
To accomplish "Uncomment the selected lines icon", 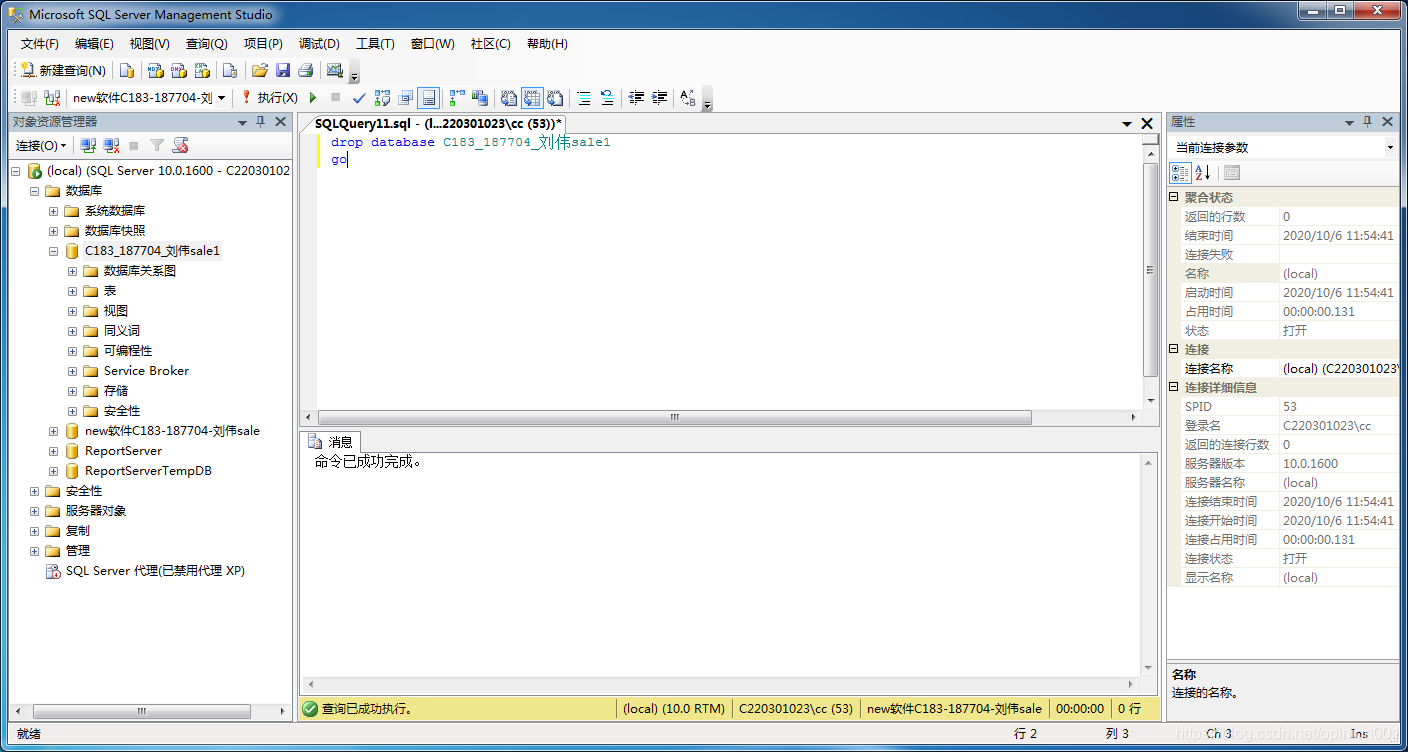I will (x=607, y=98).
